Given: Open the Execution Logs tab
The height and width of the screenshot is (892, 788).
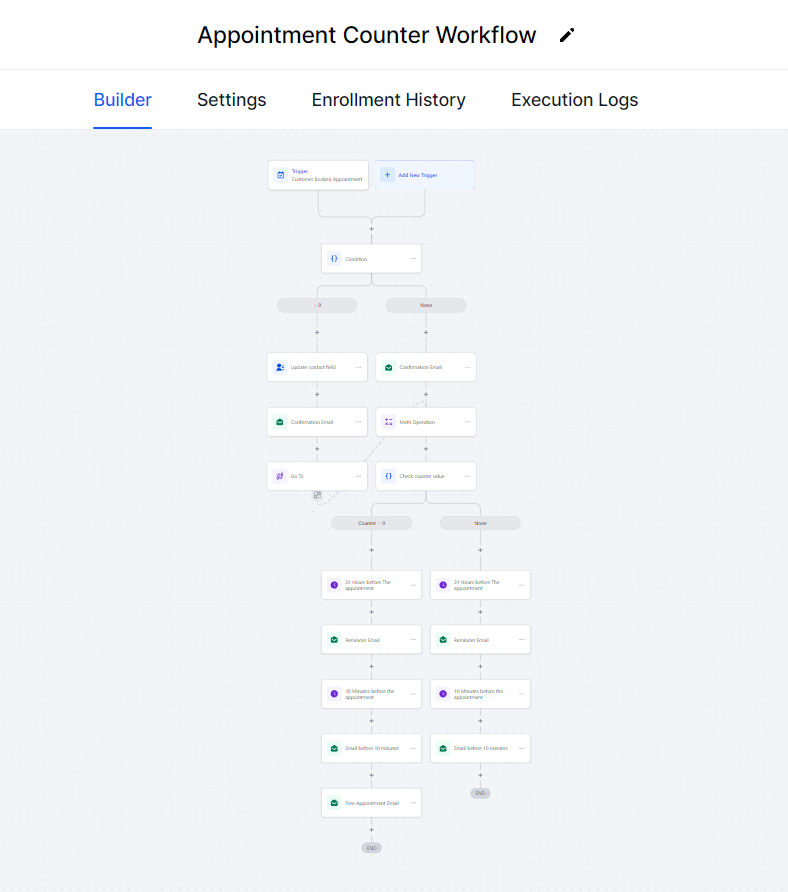Looking at the screenshot, I should pyautogui.click(x=574, y=99).
